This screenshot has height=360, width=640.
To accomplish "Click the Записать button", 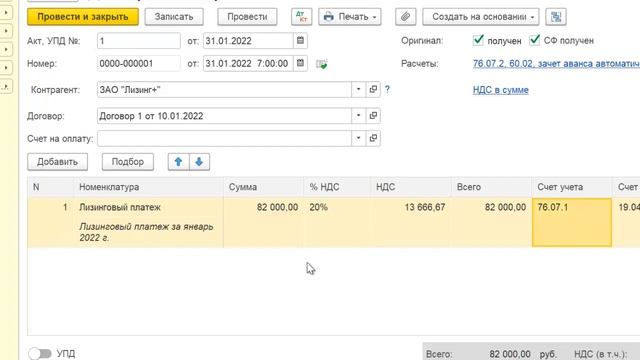I will point(174,17).
